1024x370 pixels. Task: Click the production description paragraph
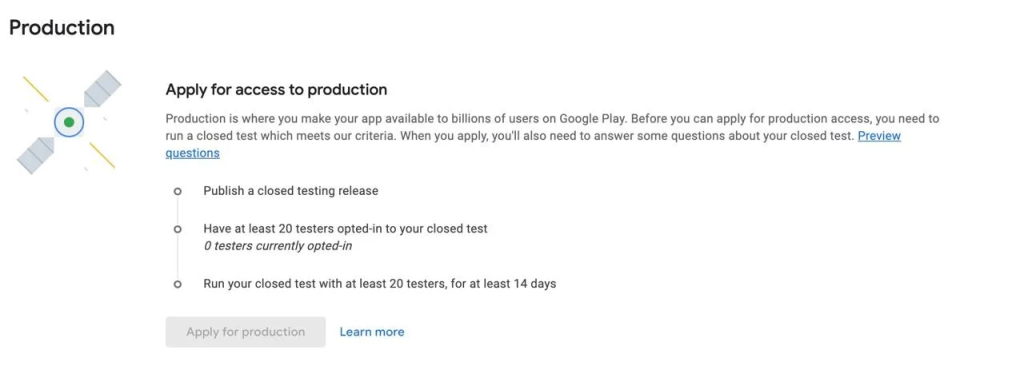pos(552,136)
